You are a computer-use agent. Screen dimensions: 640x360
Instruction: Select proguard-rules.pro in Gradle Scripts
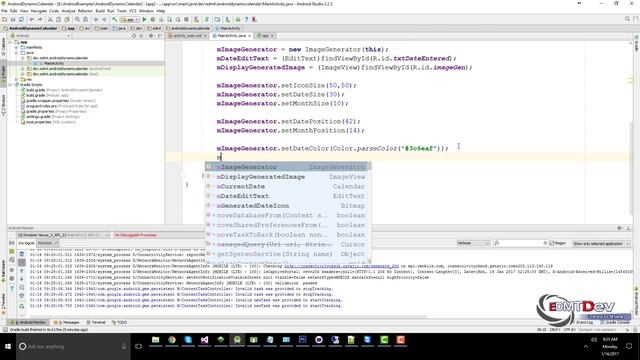click(42, 106)
